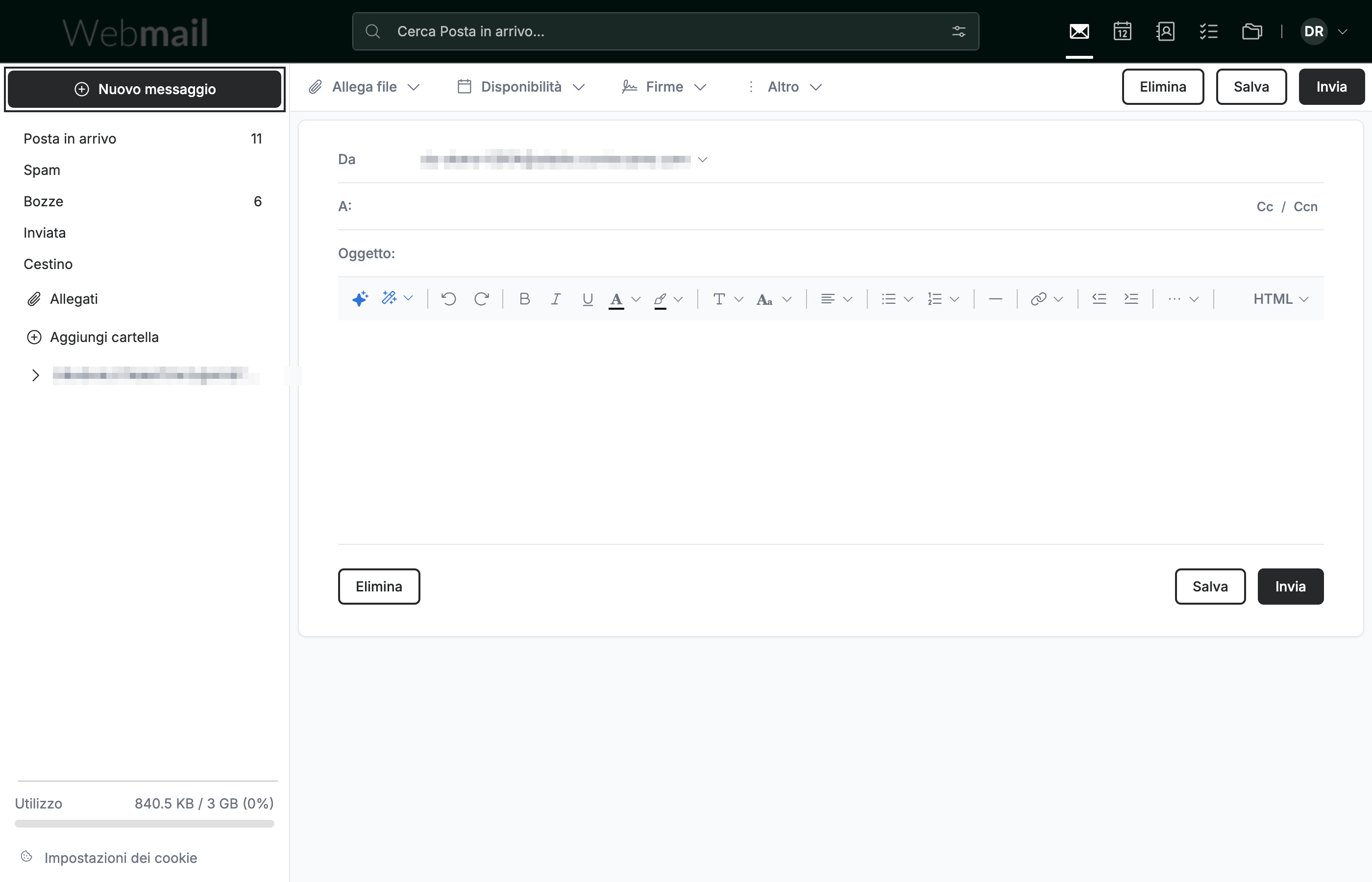The image size is (1372, 882).
Task: Toggle italic formatting
Action: point(556,298)
